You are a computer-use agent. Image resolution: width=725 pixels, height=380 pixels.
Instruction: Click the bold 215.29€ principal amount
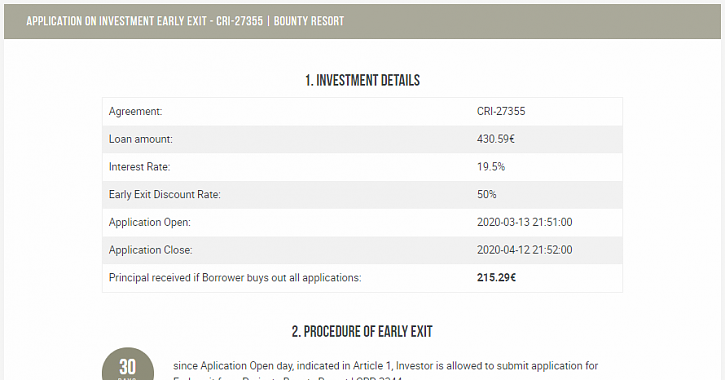tap(496, 278)
